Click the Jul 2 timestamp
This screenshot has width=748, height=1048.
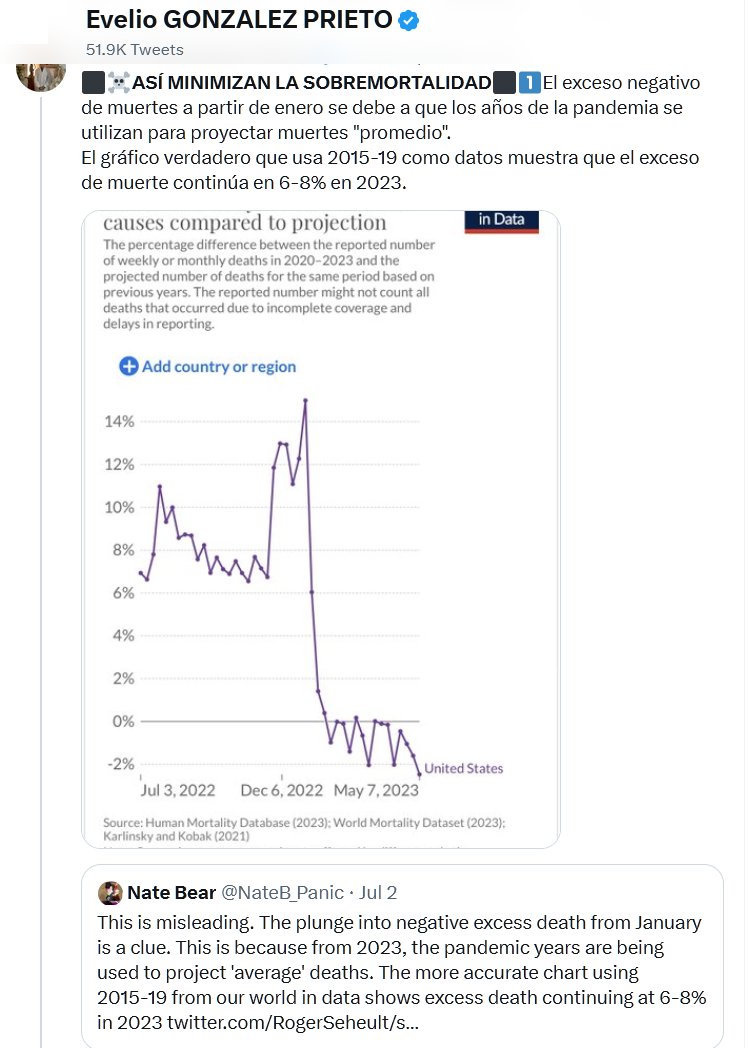click(378, 892)
